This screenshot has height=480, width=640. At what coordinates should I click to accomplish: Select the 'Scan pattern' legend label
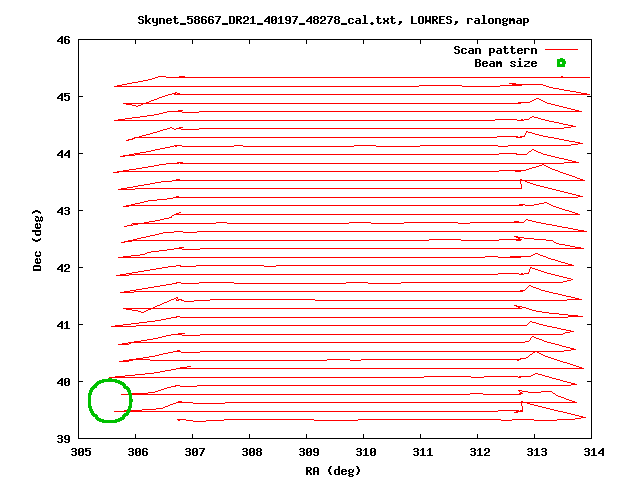495,50
